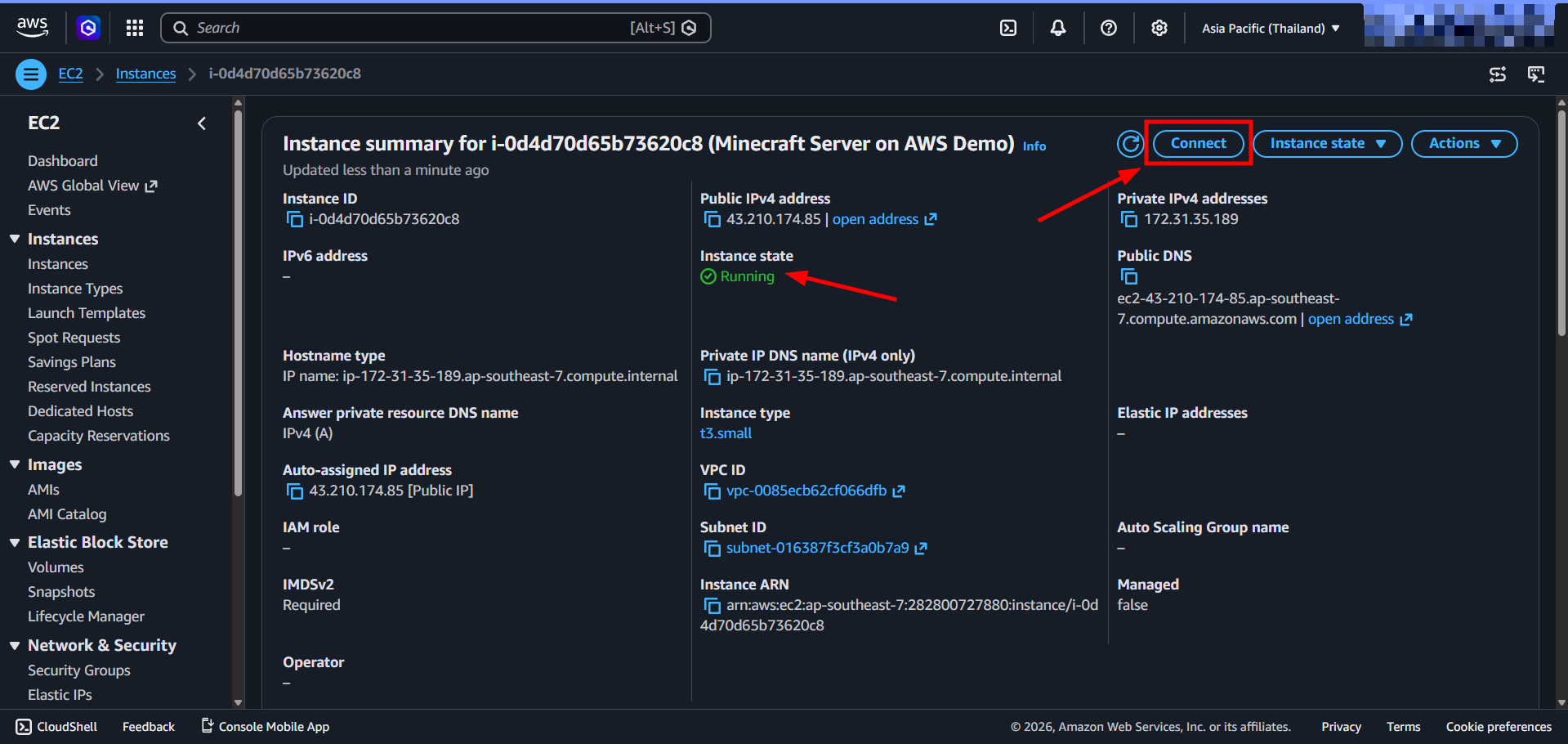Open the Info link beside instance summary
The image size is (1568, 744).
(1034, 146)
